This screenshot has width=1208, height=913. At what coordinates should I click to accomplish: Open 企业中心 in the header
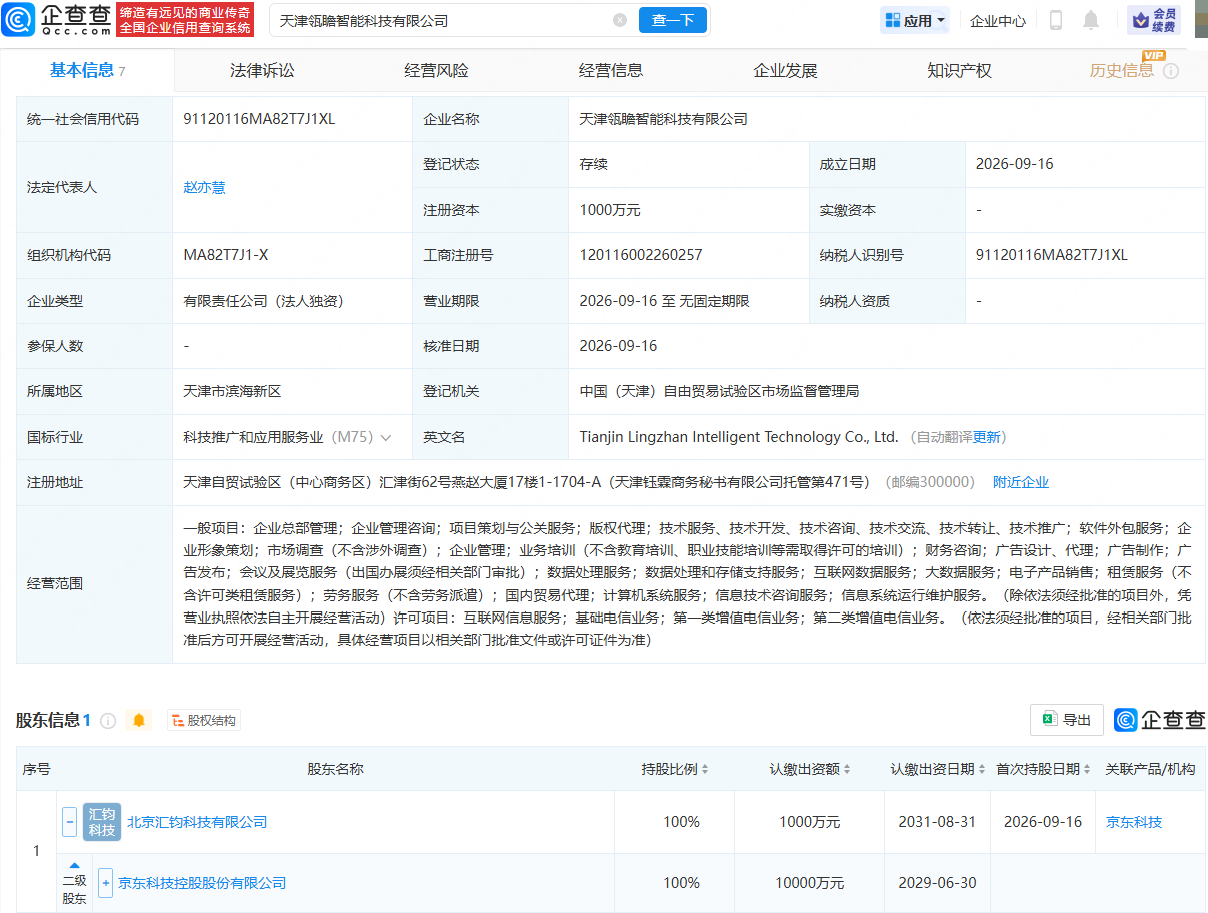tap(998, 20)
